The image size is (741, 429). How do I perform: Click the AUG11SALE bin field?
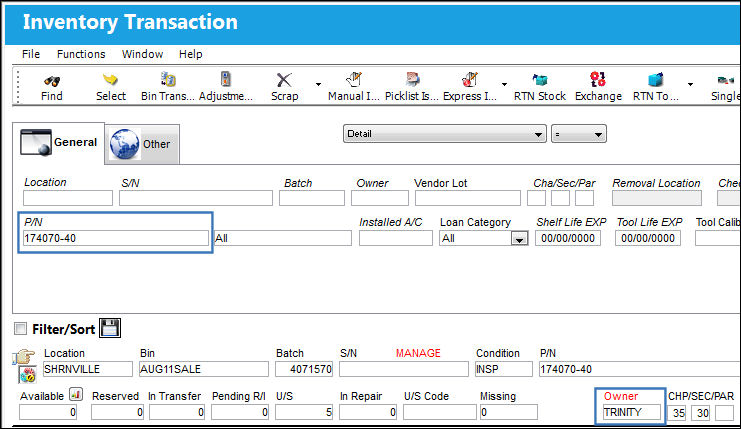204,369
